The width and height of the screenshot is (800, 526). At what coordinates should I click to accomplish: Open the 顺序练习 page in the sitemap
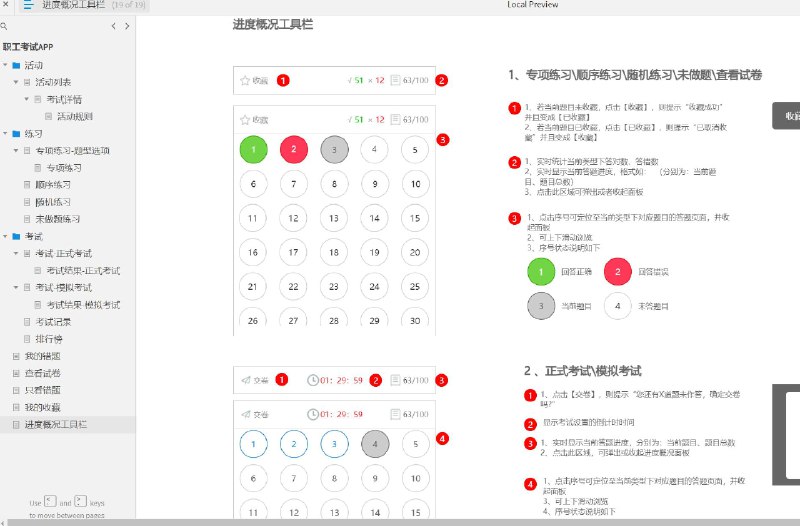[53, 185]
